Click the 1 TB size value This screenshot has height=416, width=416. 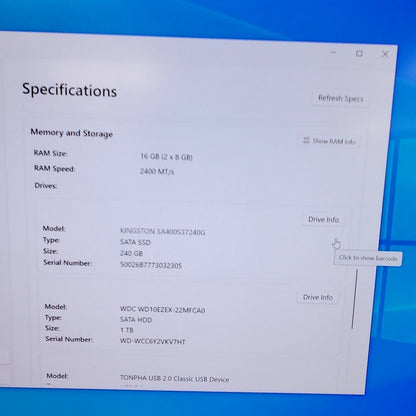(x=127, y=330)
